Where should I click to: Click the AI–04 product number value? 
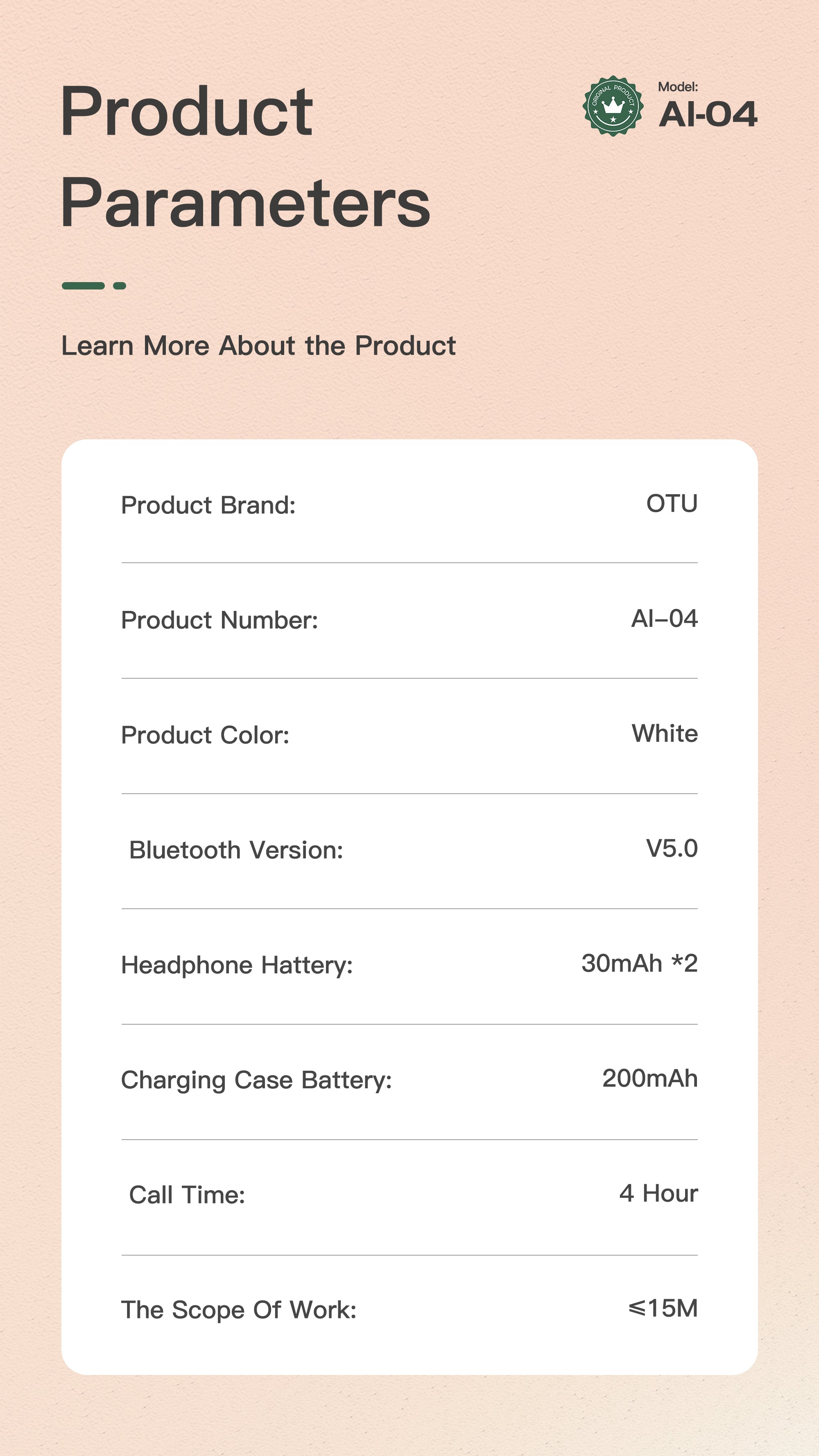pos(664,618)
